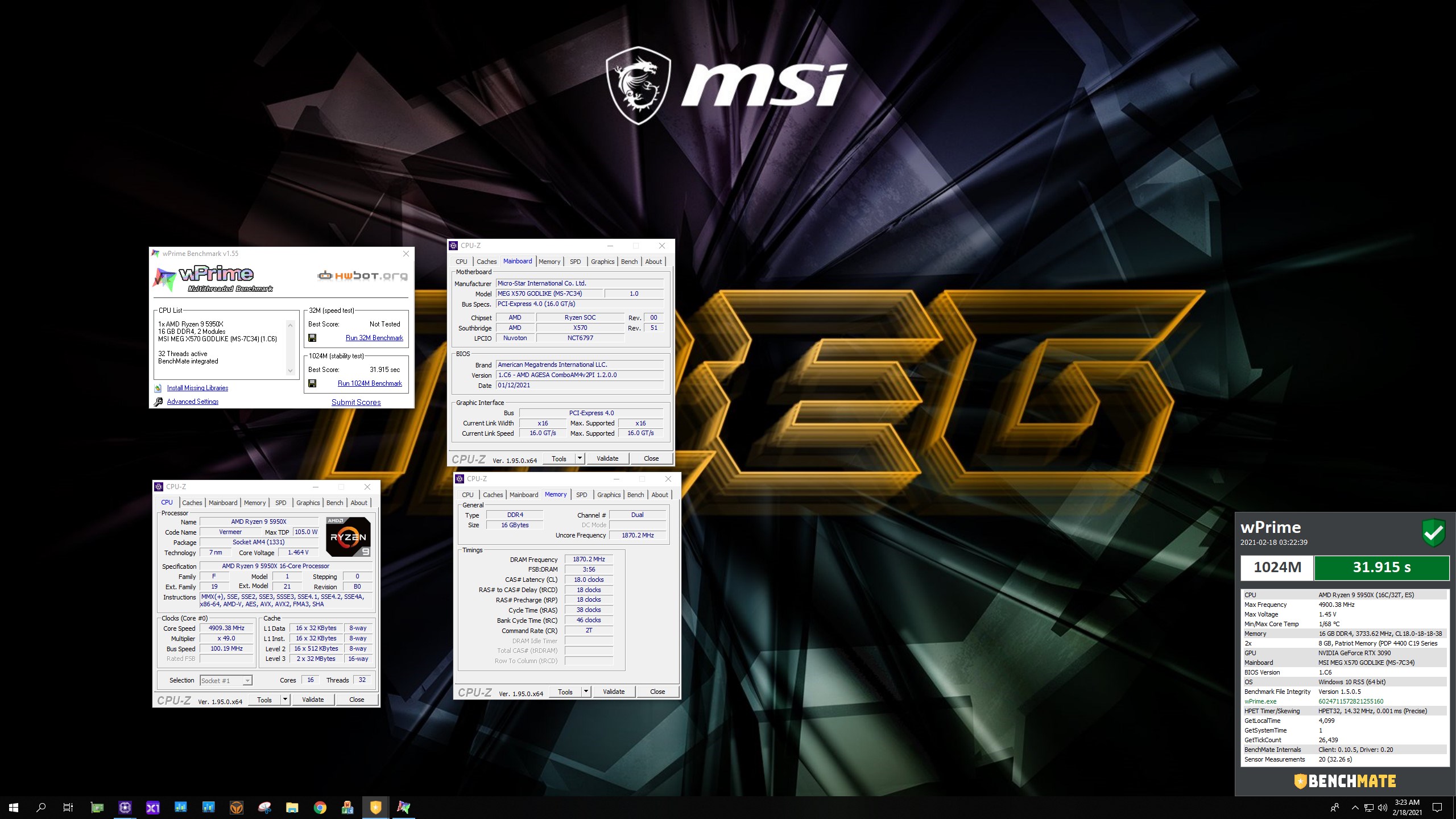Click the floppy save icon for 1024M score

coord(312,383)
